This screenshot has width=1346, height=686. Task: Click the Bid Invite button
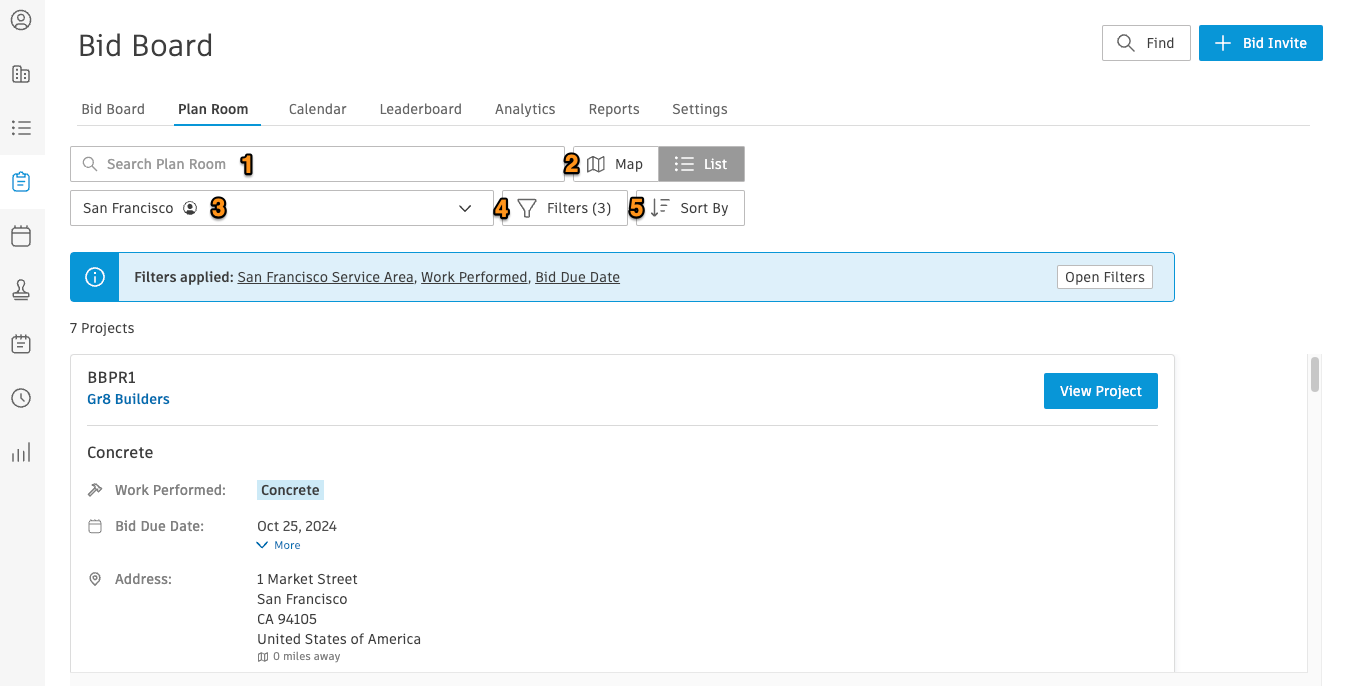click(1260, 43)
